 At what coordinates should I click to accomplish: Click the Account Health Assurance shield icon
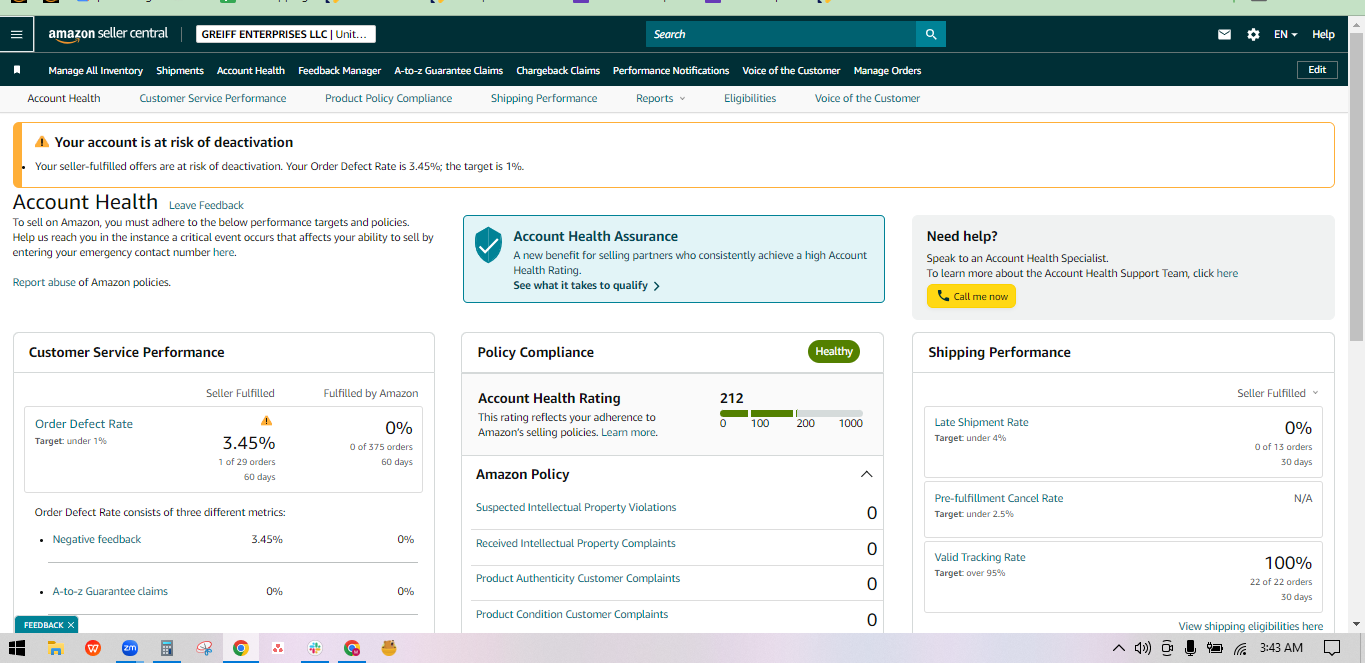click(x=488, y=244)
